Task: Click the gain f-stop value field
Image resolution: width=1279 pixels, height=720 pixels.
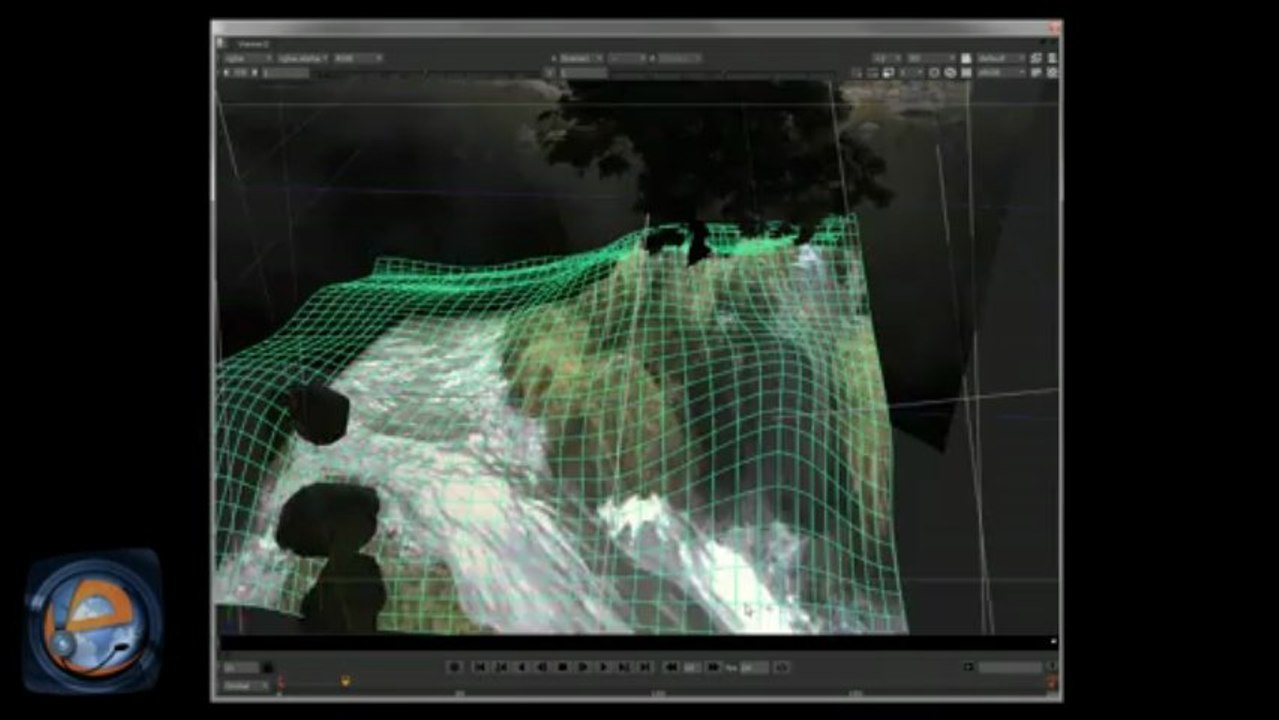Action: tap(241, 72)
